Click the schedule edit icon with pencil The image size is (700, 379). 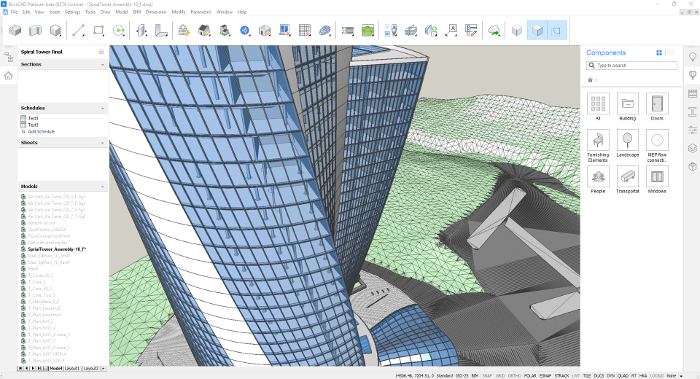pyautogui.click(x=471, y=30)
